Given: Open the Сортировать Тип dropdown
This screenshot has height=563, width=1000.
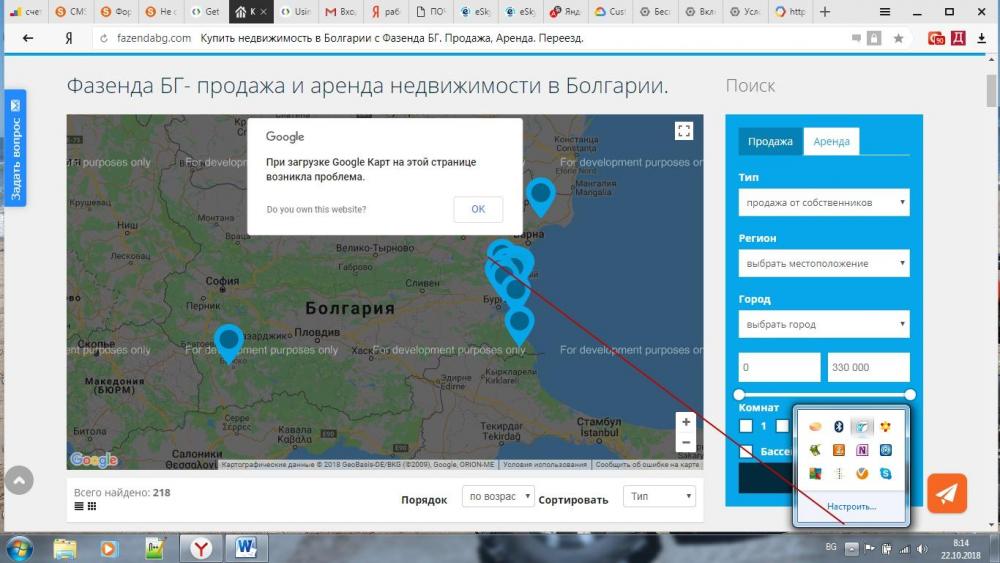Looking at the screenshot, I should (x=659, y=496).
